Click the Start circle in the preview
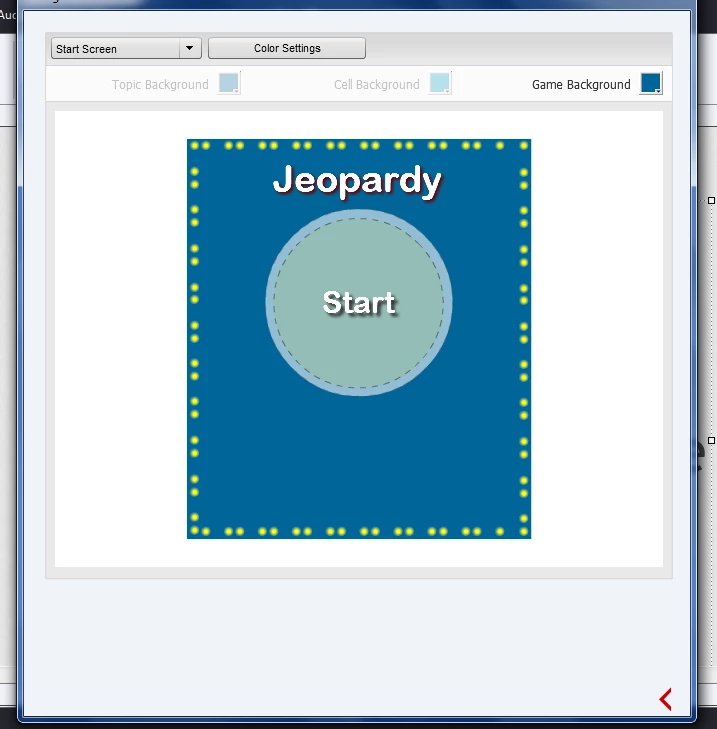The image size is (717, 729). pyautogui.click(x=359, y=303)
